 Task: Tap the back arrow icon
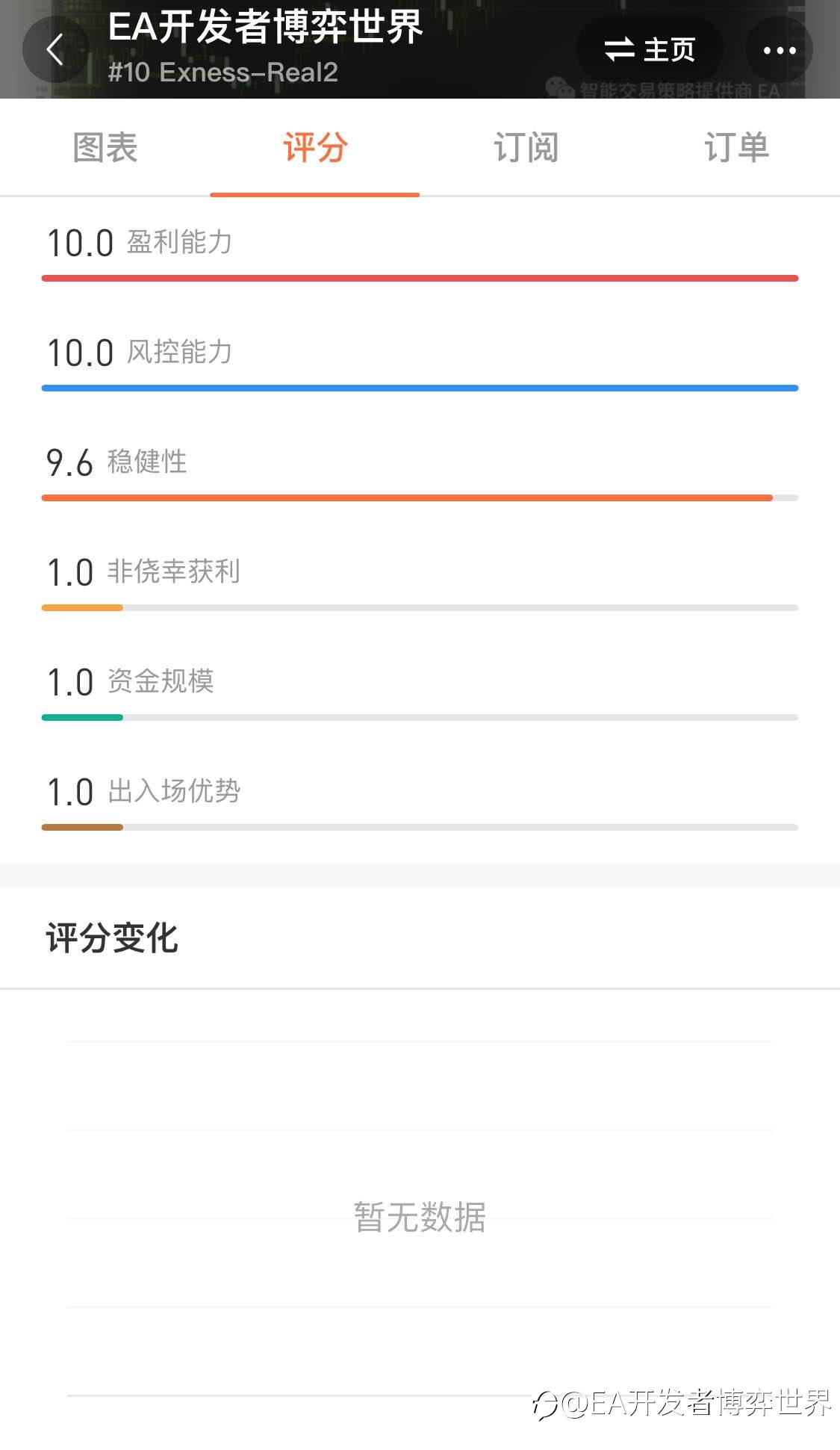pyautogui.click(x=55, y=50)
